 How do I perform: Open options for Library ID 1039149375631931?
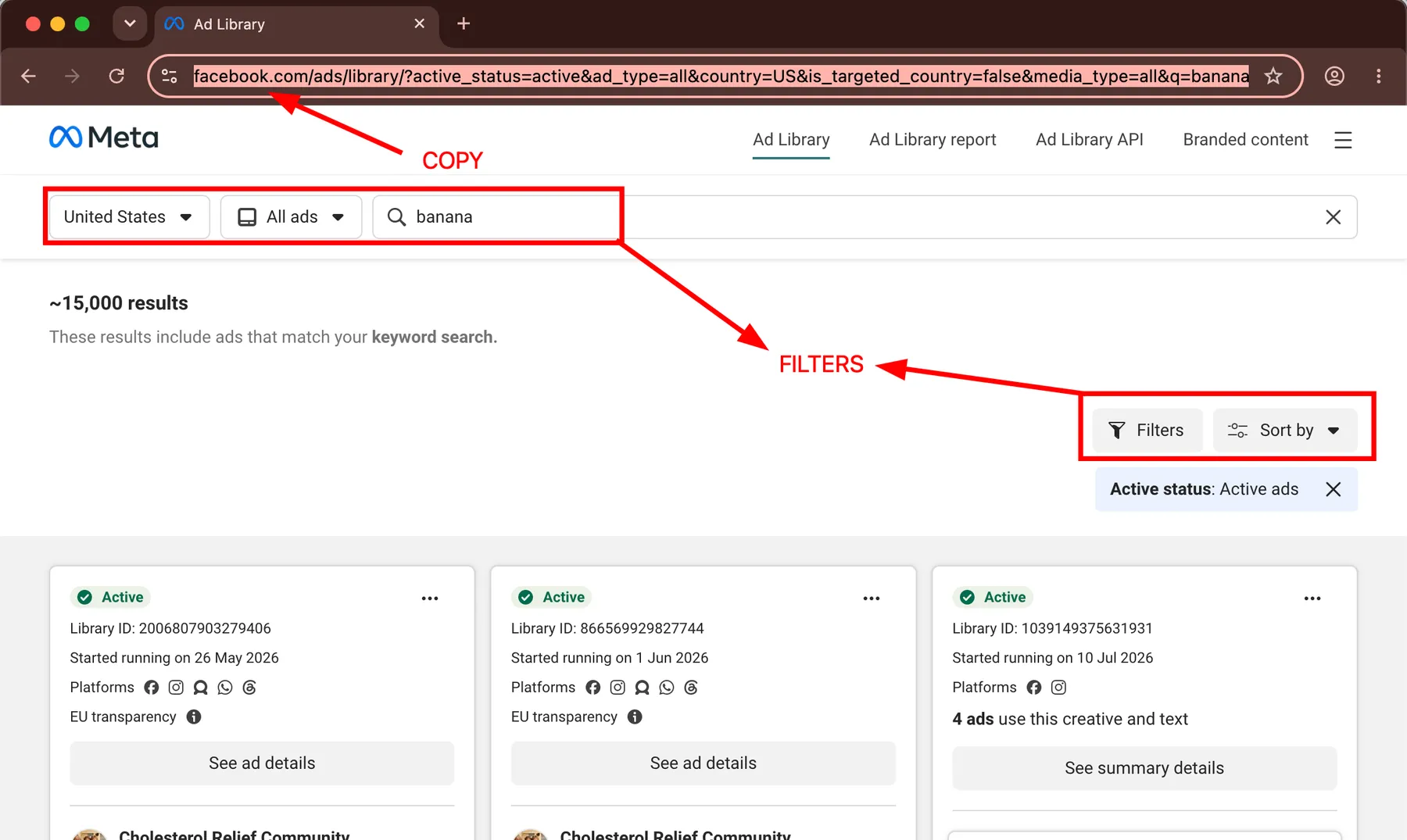pyautogui.click(x=1312, y=599)
